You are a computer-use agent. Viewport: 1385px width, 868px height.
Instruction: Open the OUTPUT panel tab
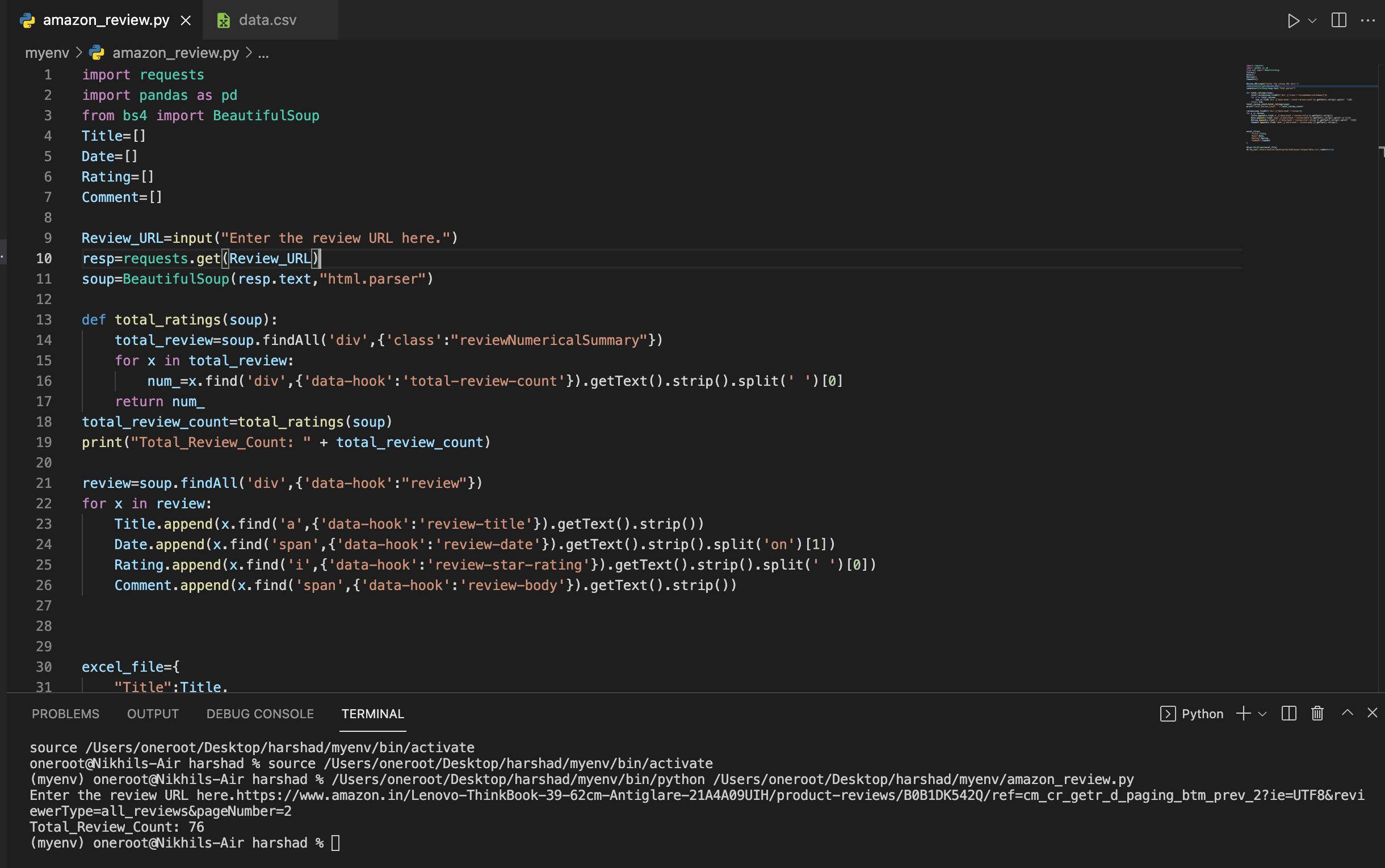pyautogui.click(x=153, y=714)
